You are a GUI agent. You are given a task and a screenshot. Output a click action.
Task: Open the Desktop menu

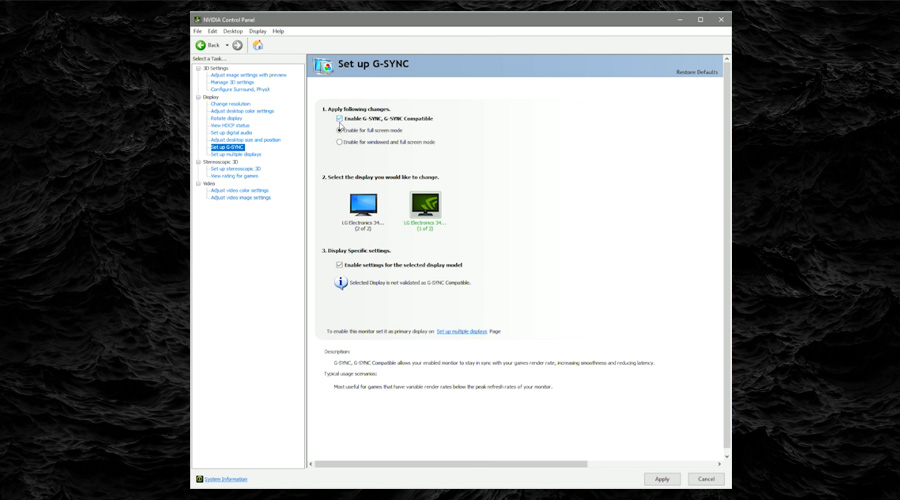point(233,31)
